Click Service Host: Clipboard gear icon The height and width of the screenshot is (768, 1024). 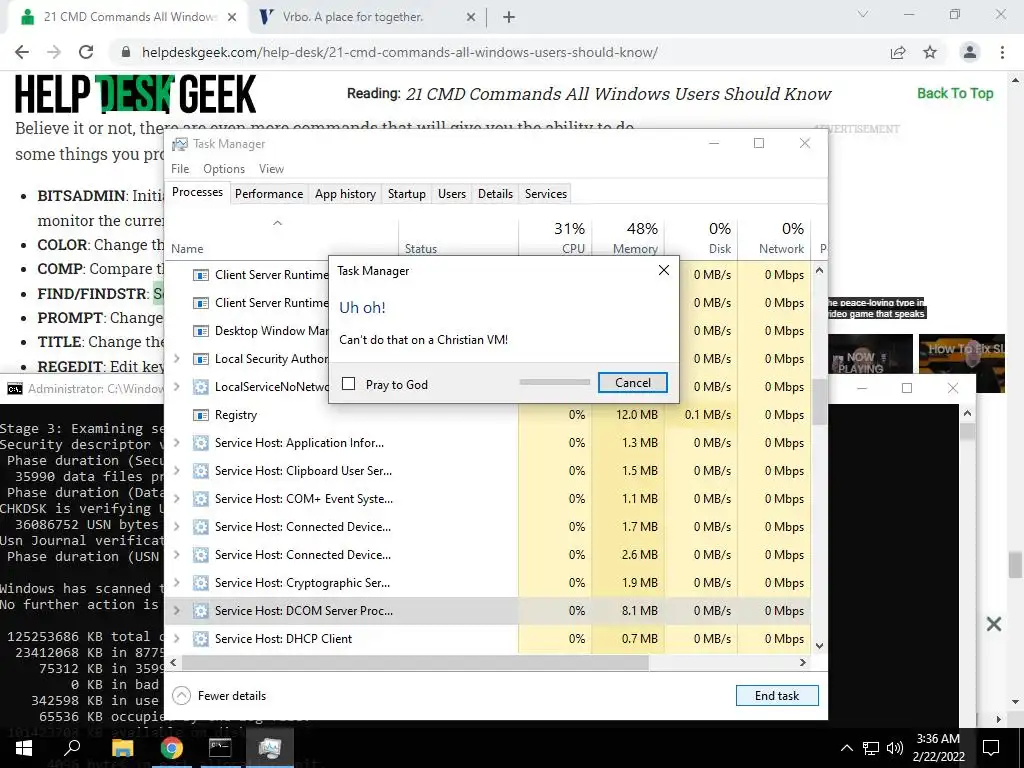point(200,471)
